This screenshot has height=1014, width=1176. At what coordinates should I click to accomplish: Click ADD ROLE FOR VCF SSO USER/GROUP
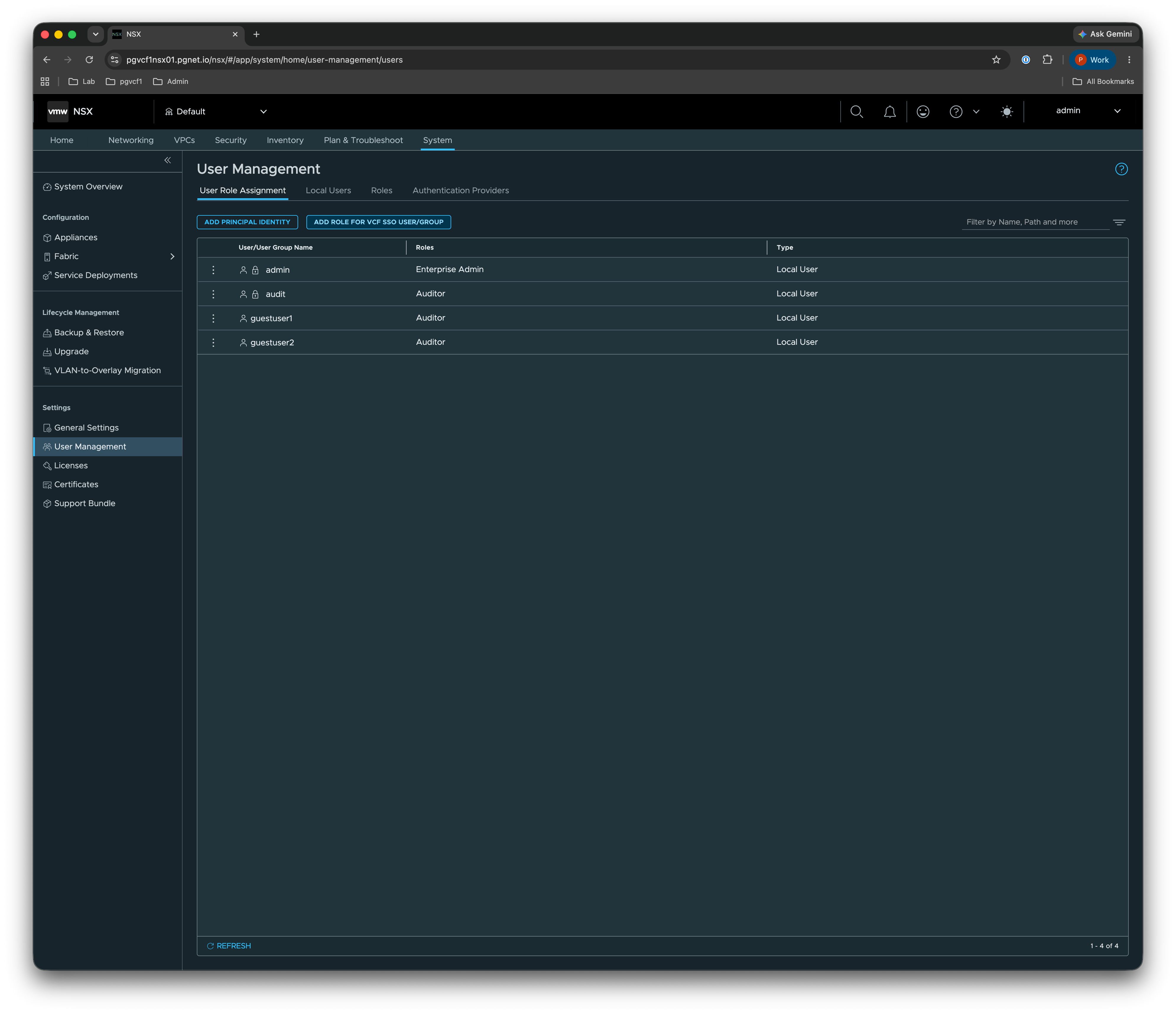(x=379, y=222)
